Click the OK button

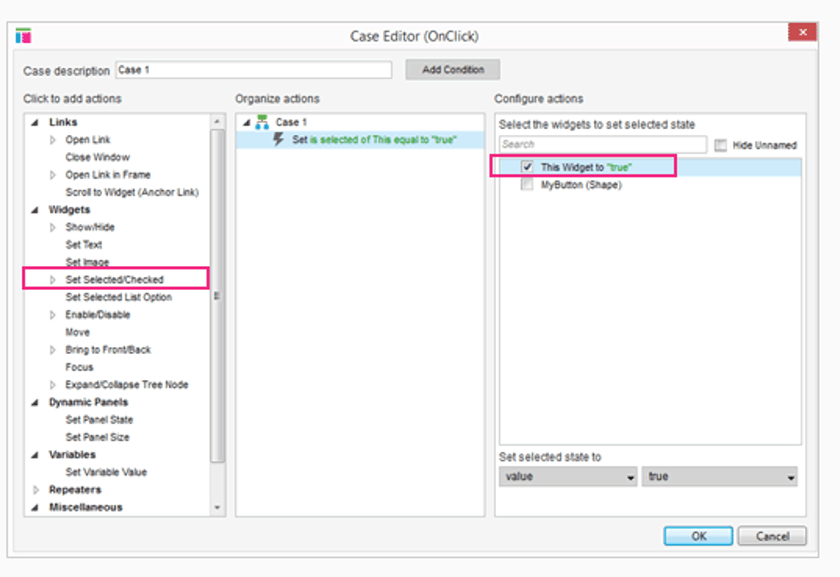(698, 536)
